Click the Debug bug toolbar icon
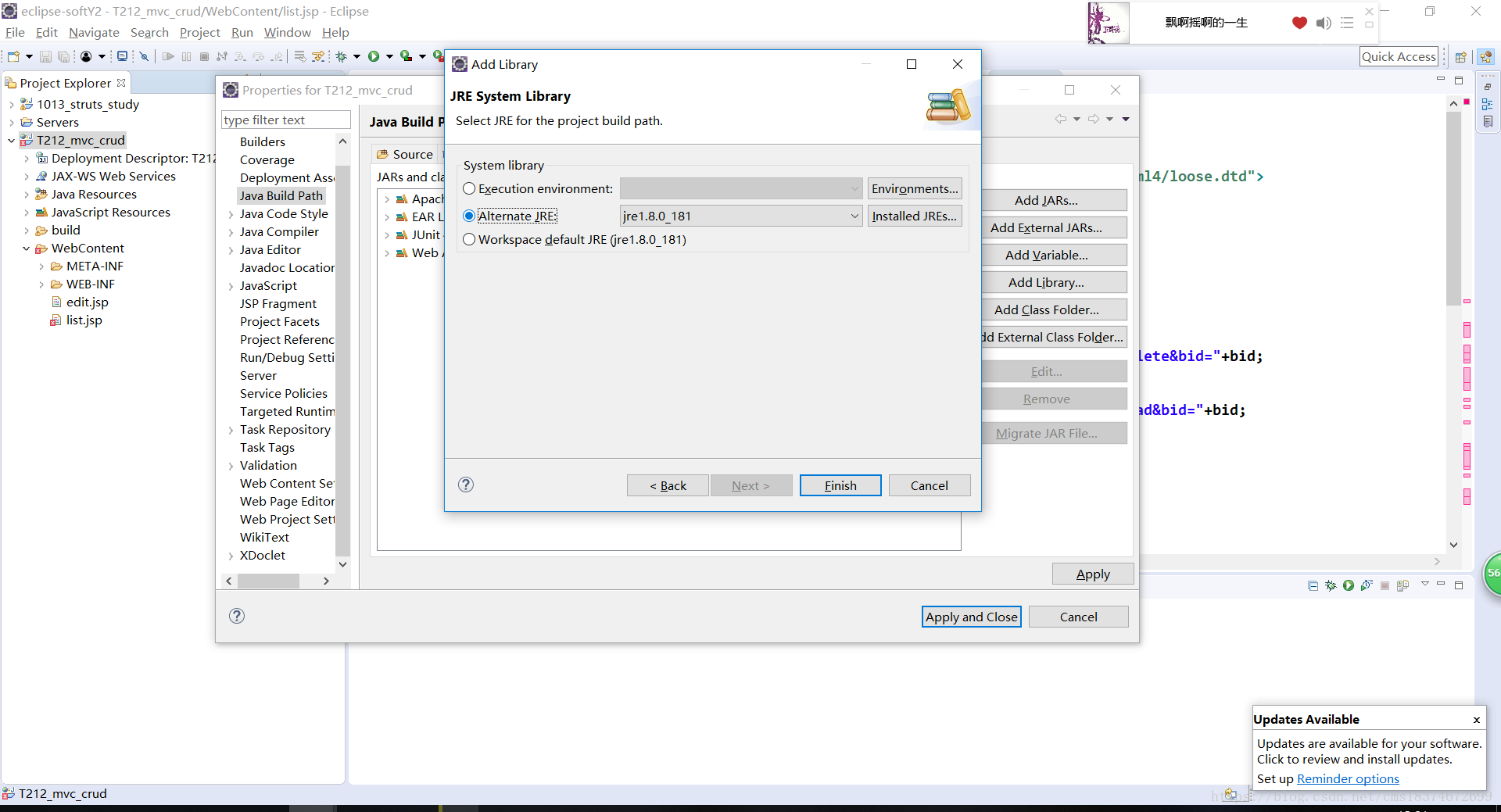This screenshot has height=812, width=1501. 342,56
